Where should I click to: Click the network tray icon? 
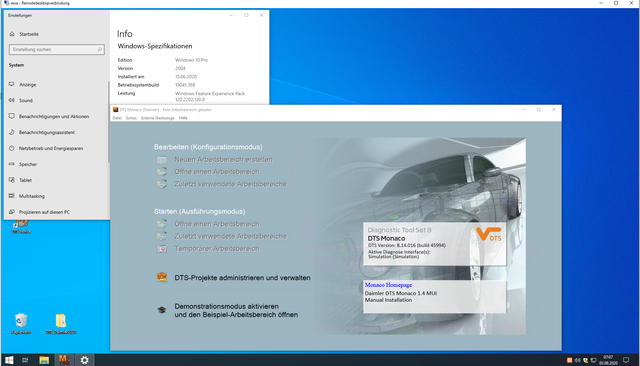[593, 360]
